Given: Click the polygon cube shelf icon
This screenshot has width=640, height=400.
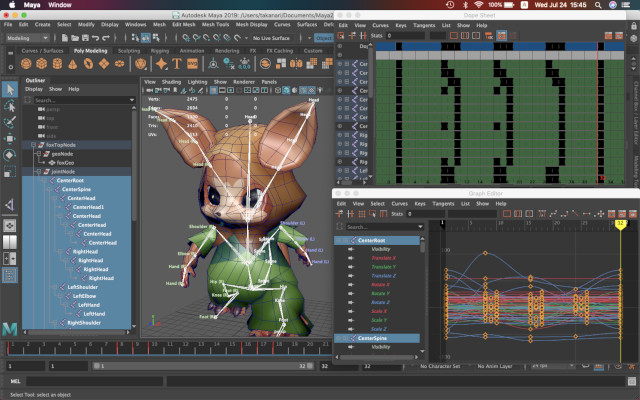Looking at the screenshot, I should click(x=42, y=64).
